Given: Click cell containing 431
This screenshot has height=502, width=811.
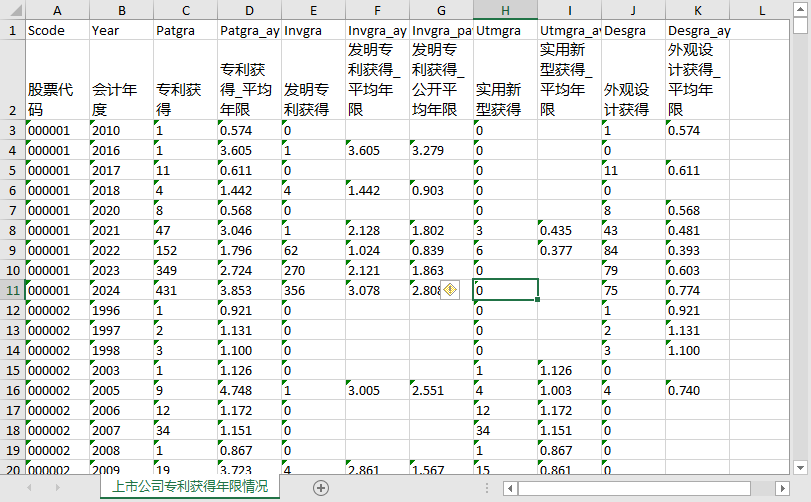Looking at the screenshot, I should coord(186,290).
